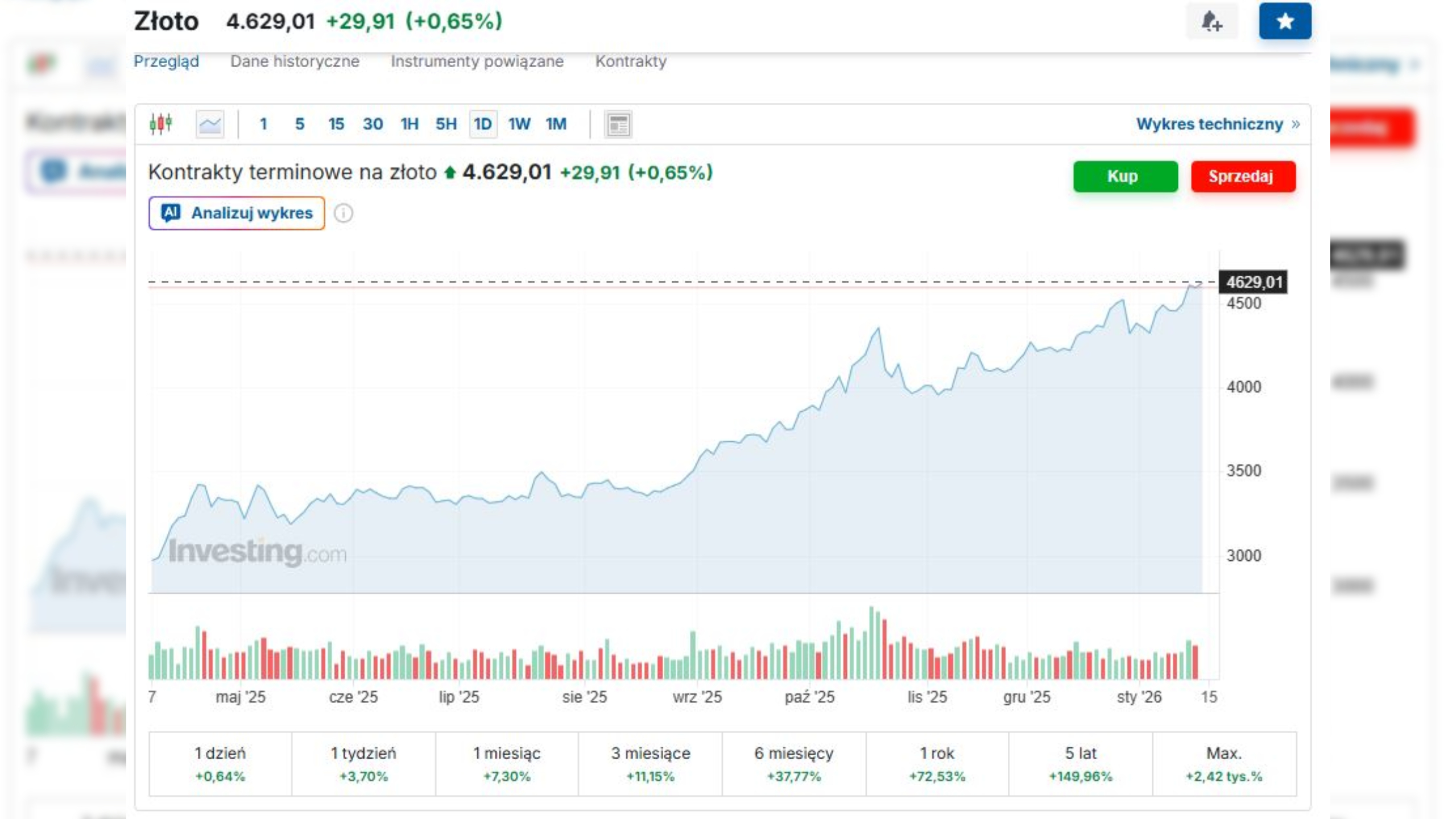Set chart interval to 5H
Image resolution: width=1456 pixels, height=819 pixels.
click(x=446, y=124)
